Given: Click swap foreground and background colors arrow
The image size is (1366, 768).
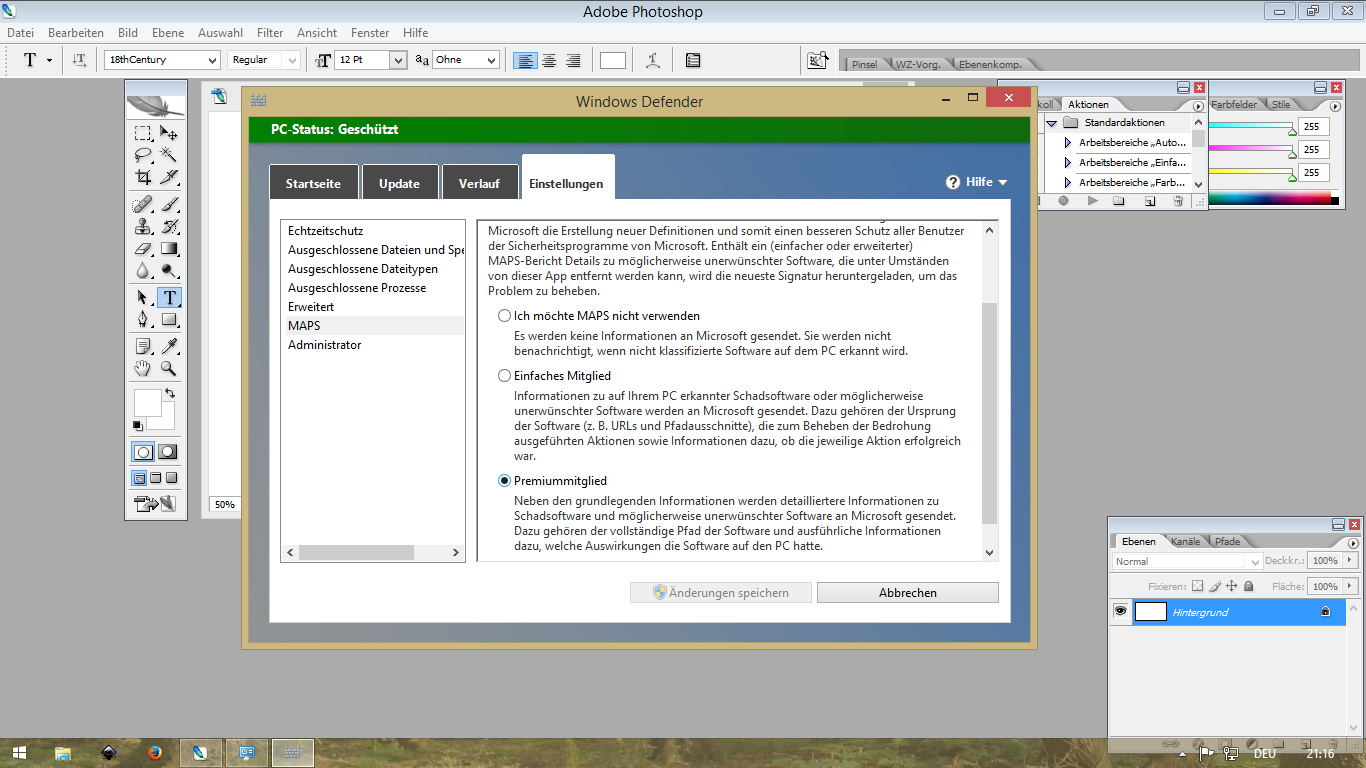Looking at the screenshot, I should (x=170, y=393).
